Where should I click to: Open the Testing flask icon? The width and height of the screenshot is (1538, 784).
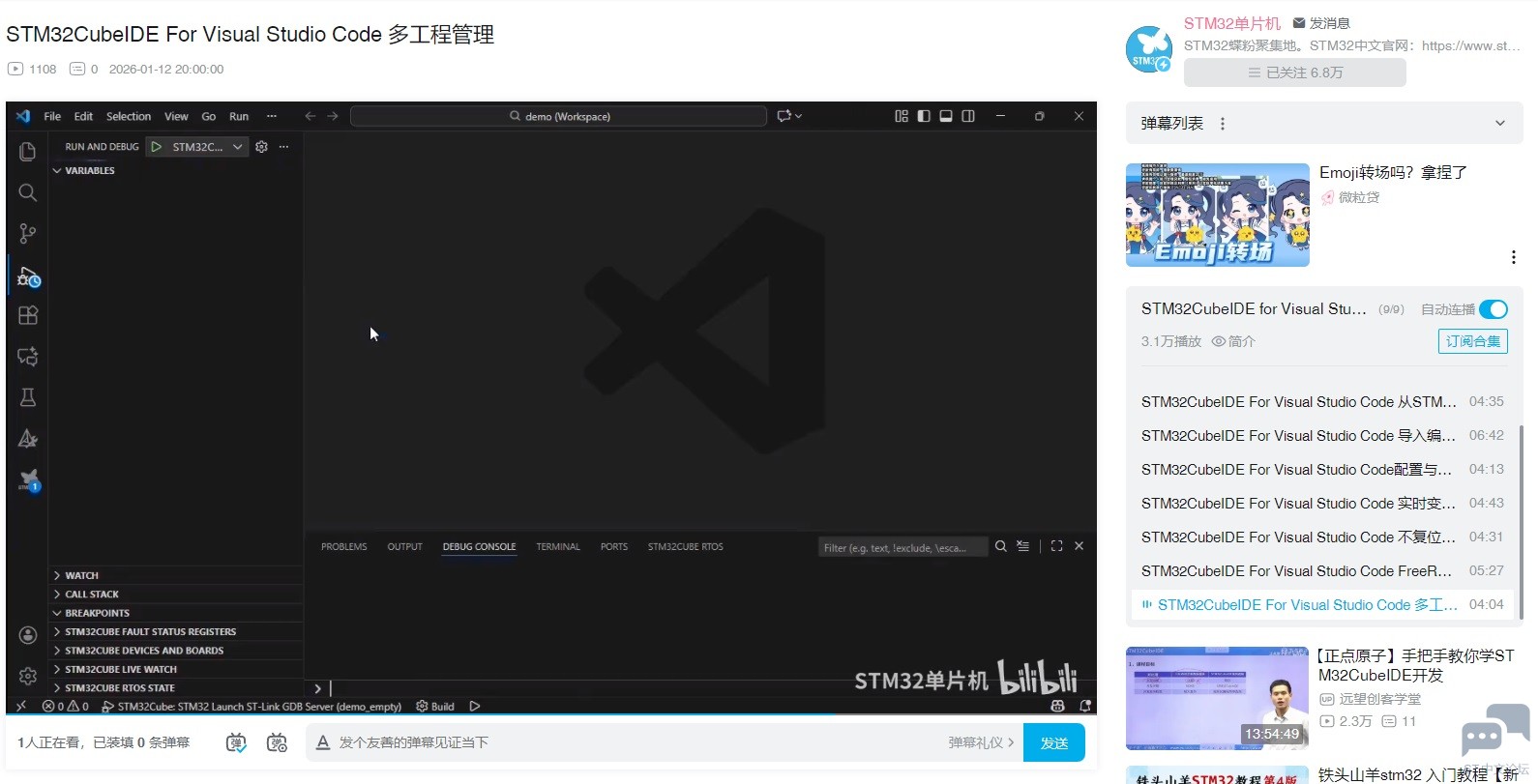coord(28,397)
